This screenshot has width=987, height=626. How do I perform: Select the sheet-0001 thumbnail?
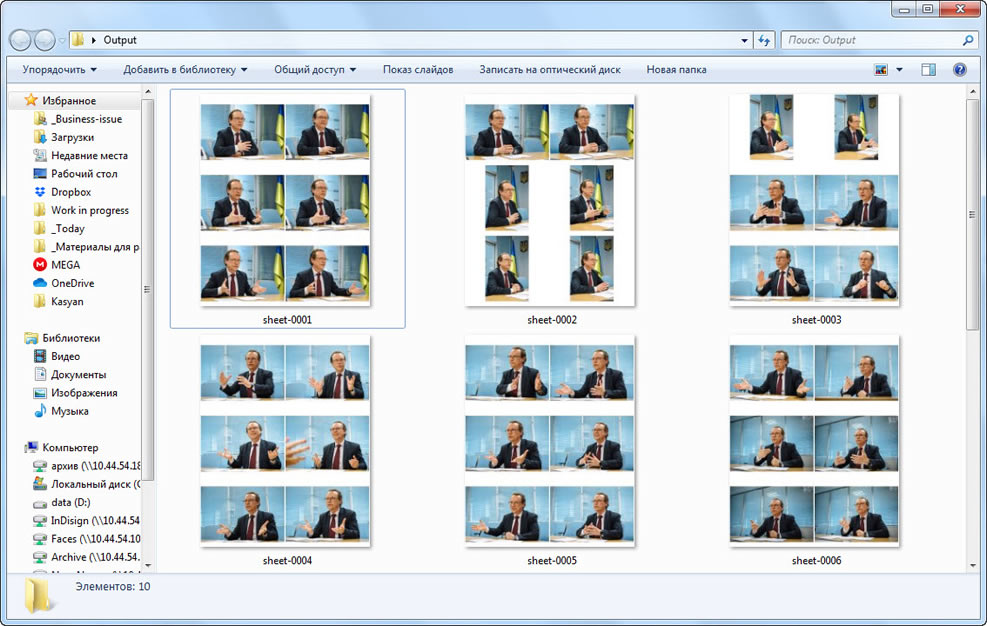pyautogui.click(x=285, y=201)
